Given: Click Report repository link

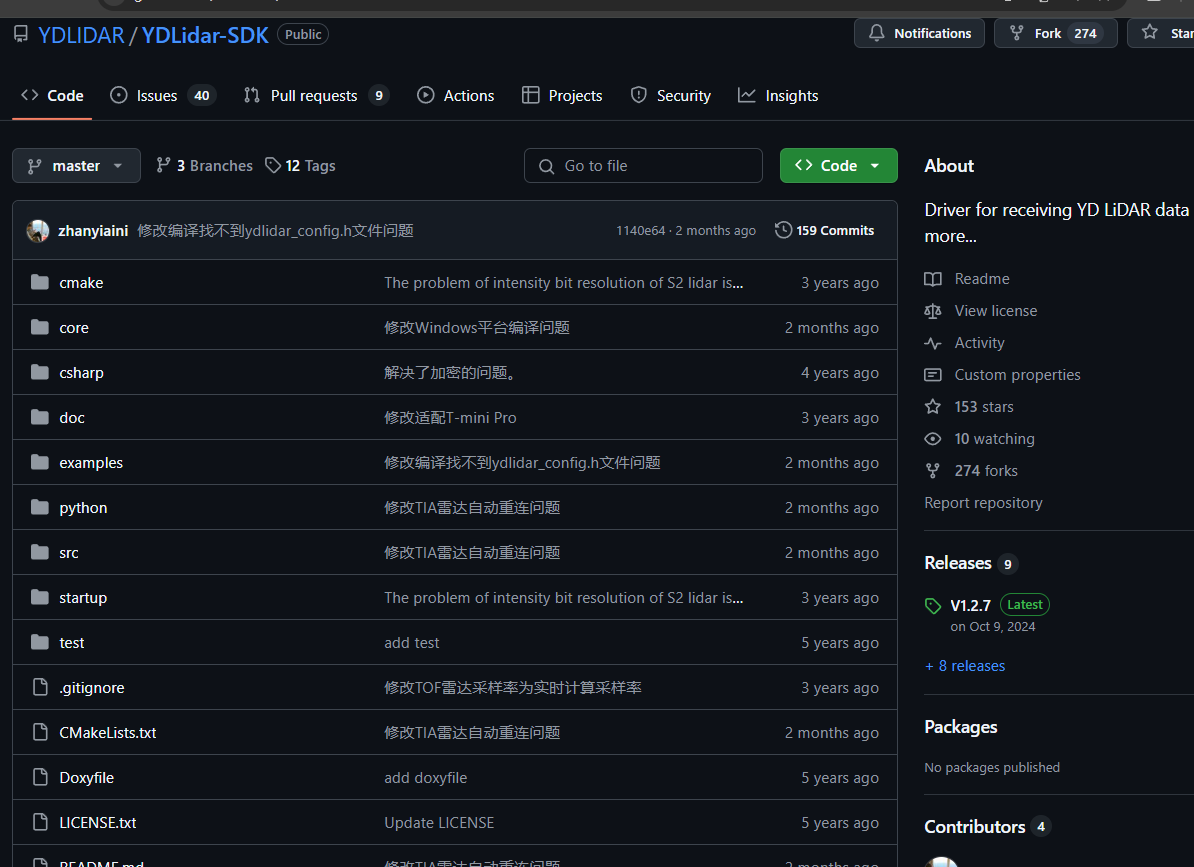Looking at the screenshot, I should (x=983, y=502).
